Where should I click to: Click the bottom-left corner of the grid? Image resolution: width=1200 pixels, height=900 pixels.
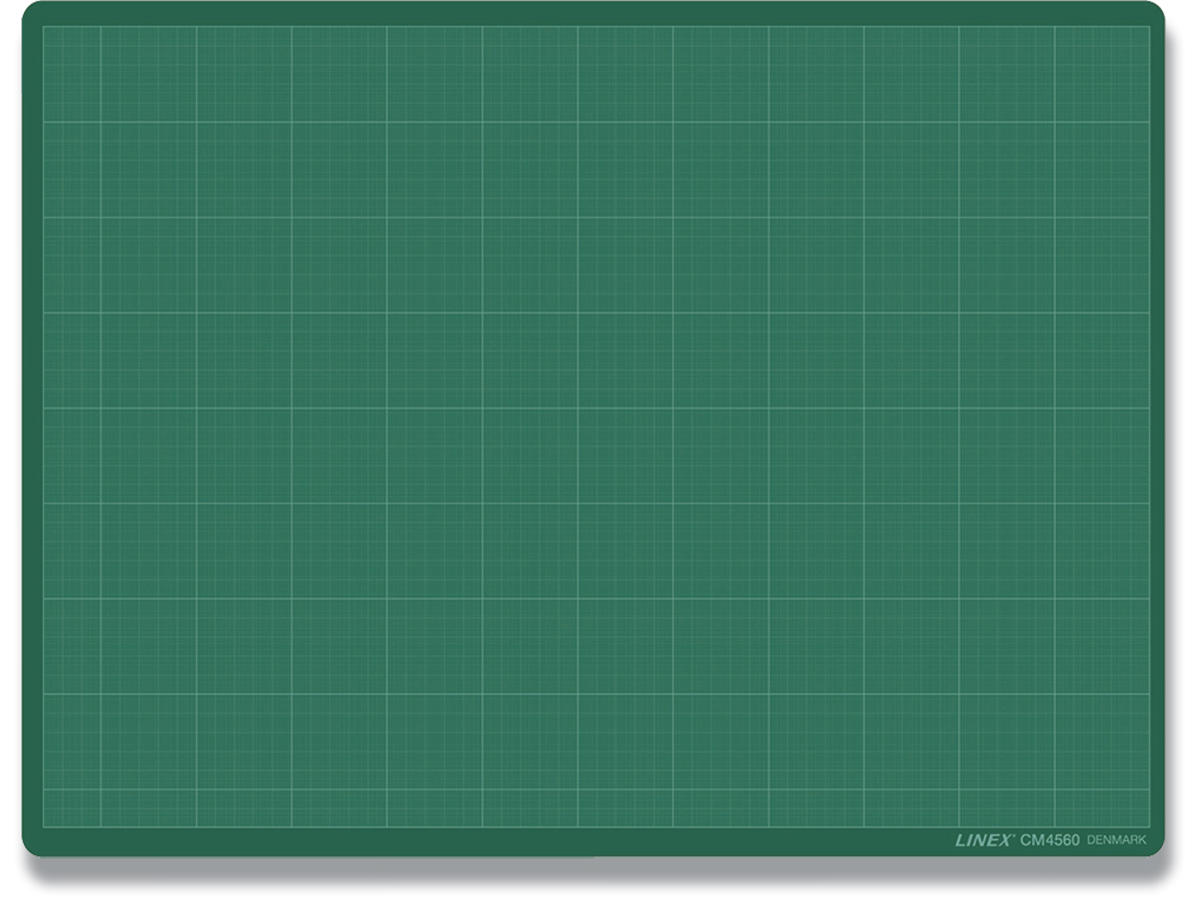tap(43, 827)
